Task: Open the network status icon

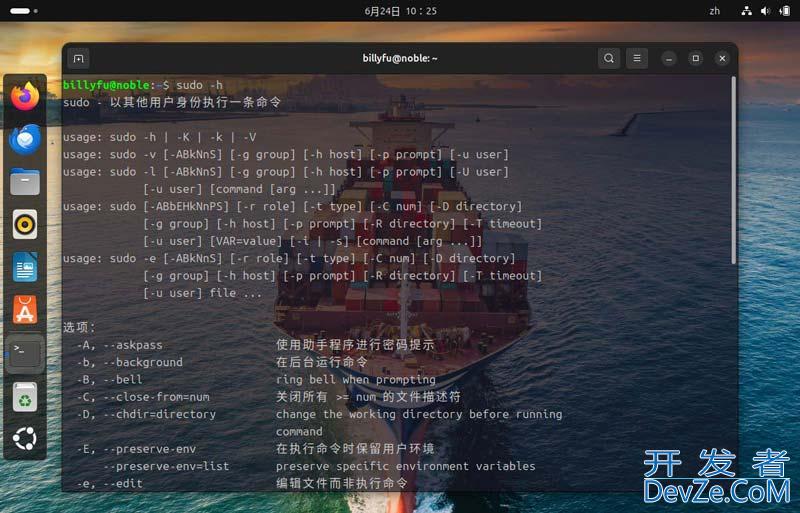Action: (746, 11)
